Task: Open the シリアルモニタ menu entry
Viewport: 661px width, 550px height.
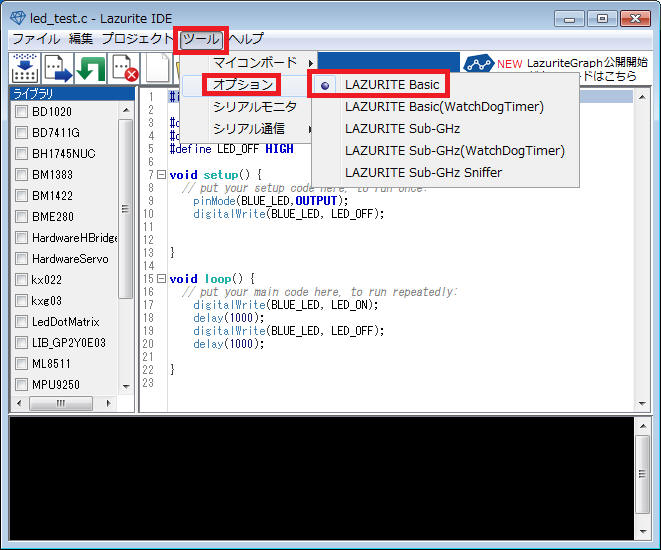Action: 255,107
